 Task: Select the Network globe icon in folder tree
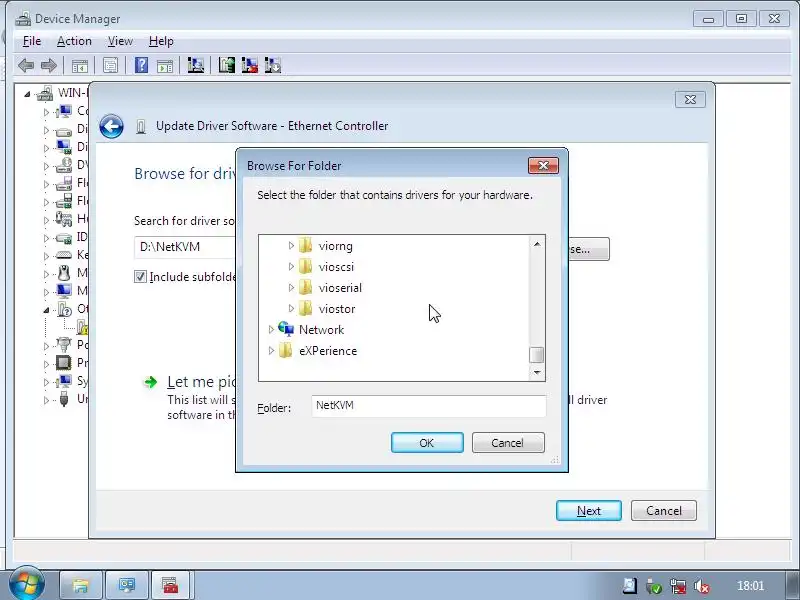coord(286,329)
